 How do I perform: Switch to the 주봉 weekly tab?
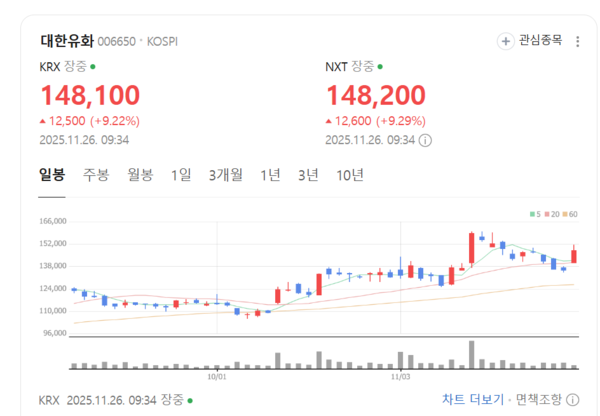pyautogui.click(x=96, y=175)
